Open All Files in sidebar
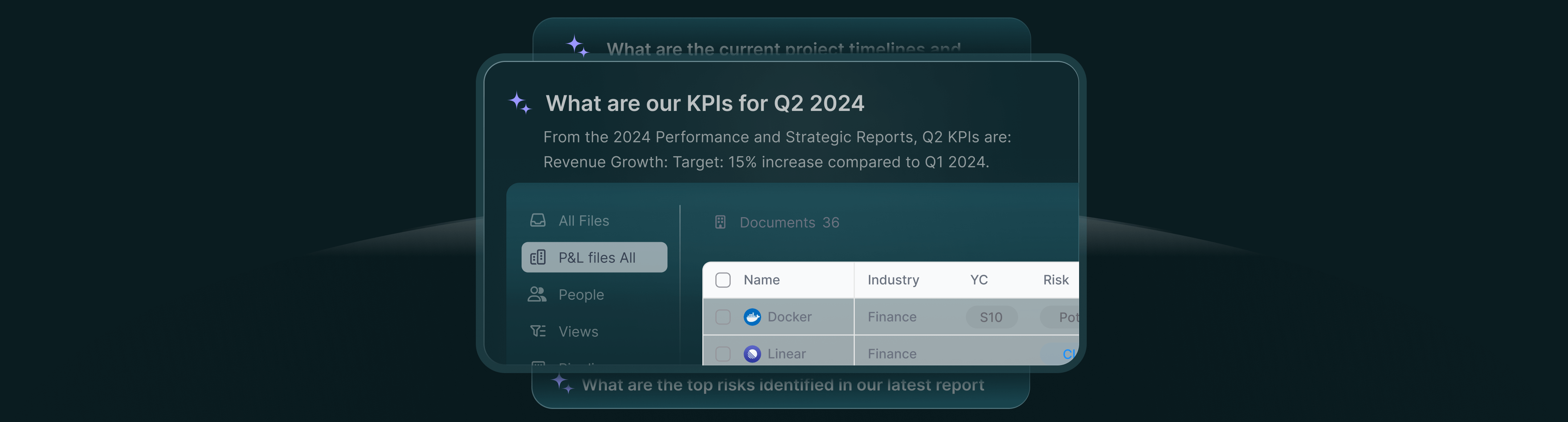 point(594,220)
